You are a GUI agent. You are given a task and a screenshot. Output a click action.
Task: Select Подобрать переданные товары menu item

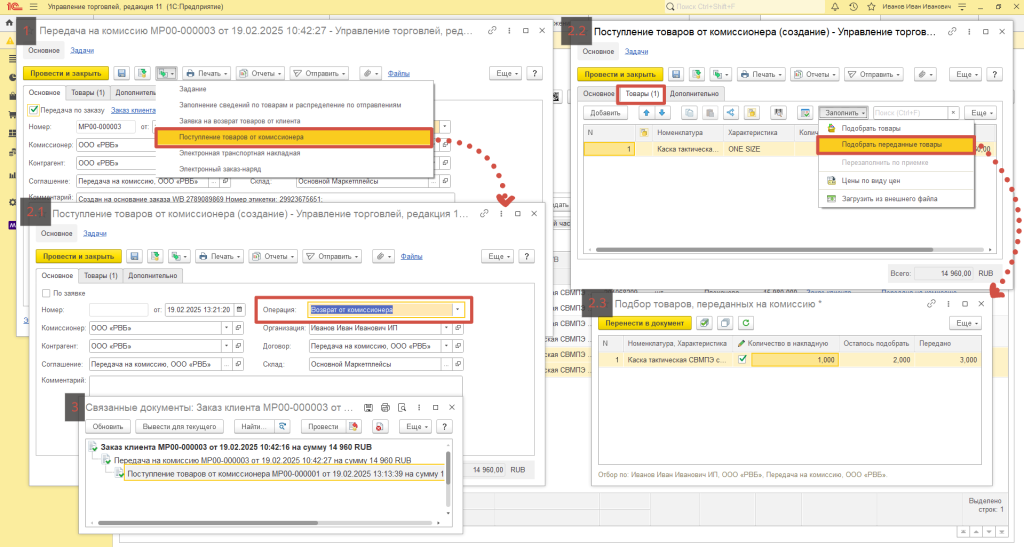pyautogui.click(x=896, y=144)
